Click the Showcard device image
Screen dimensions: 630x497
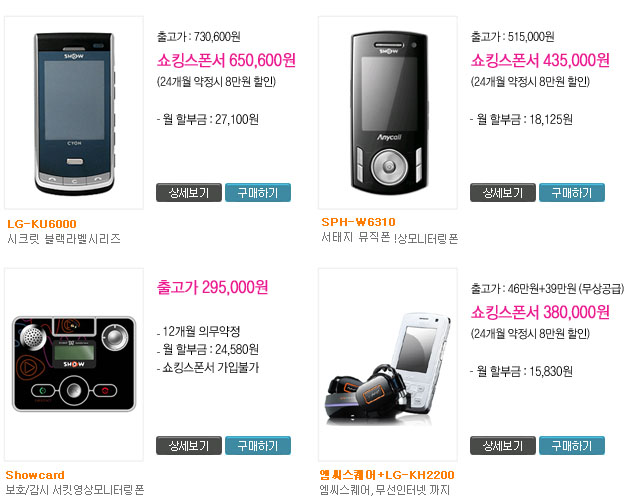(x=74, y=364)
